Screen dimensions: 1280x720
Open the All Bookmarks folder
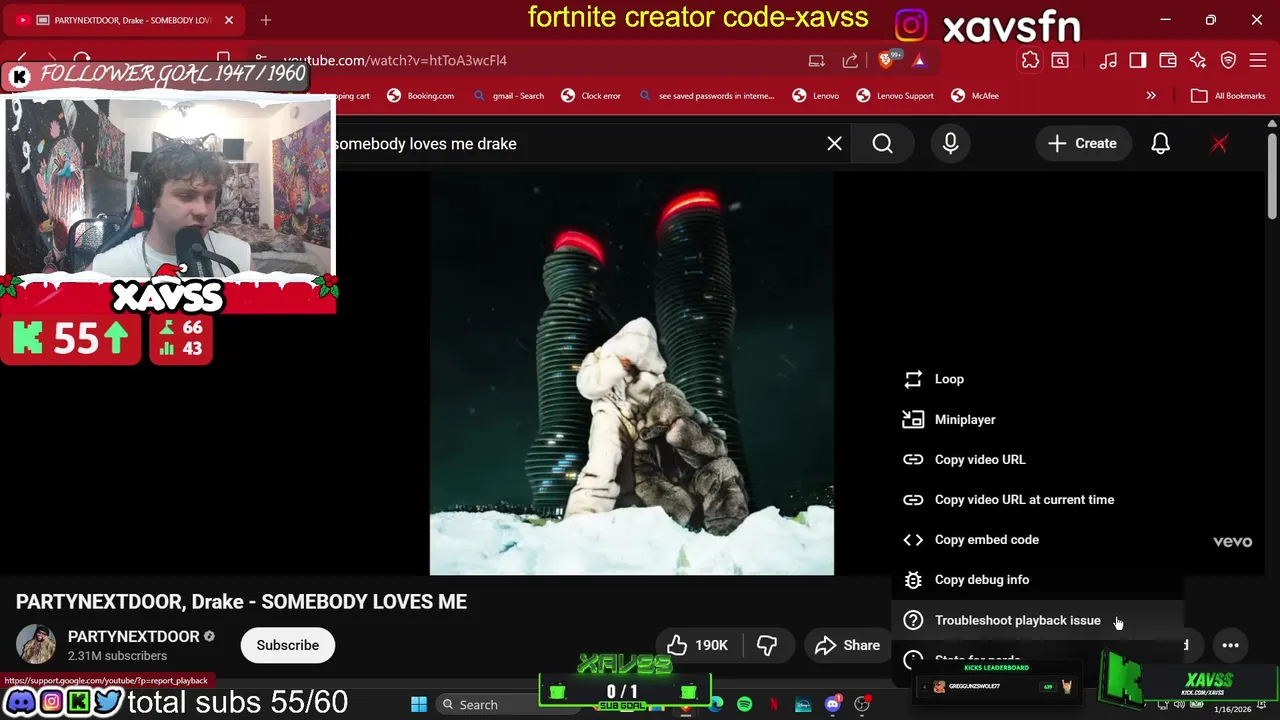[x=1229, y=96]
